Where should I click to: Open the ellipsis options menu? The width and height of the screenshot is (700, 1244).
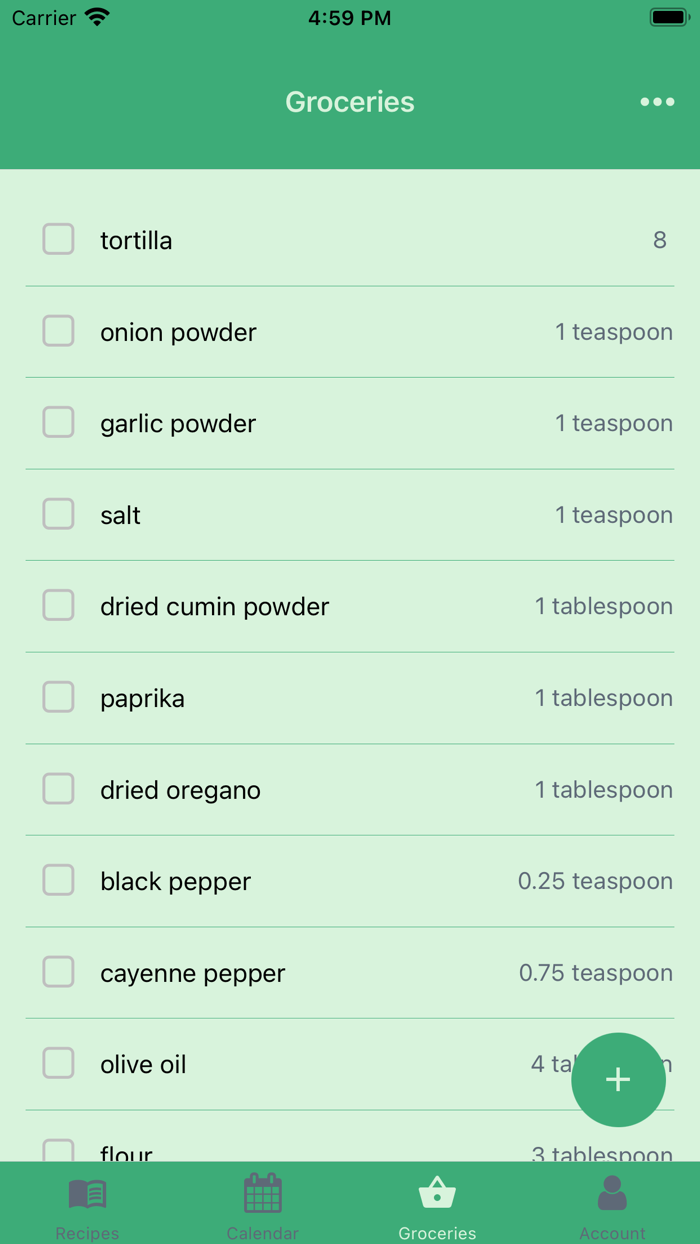pos(657,101)
